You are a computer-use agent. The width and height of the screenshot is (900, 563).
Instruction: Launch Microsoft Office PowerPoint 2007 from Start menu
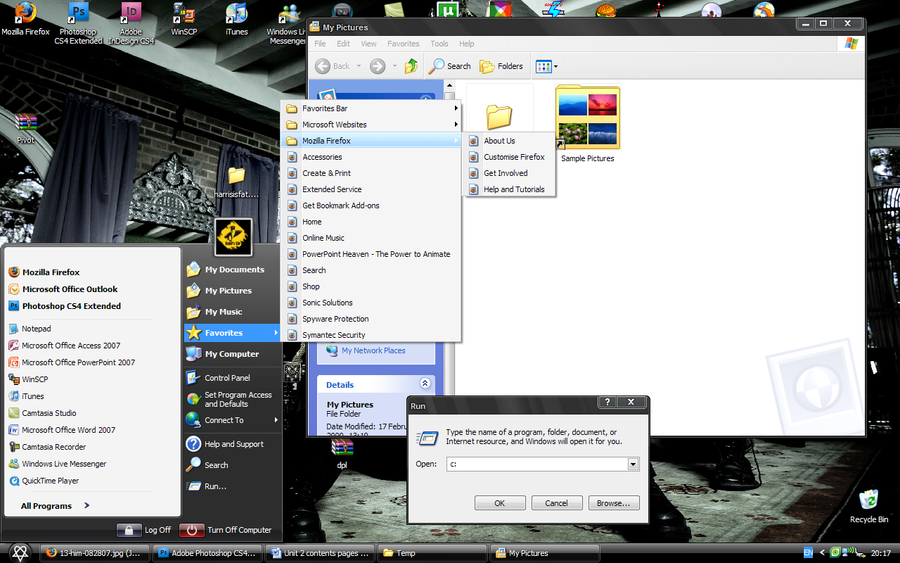tap(72, 362)
